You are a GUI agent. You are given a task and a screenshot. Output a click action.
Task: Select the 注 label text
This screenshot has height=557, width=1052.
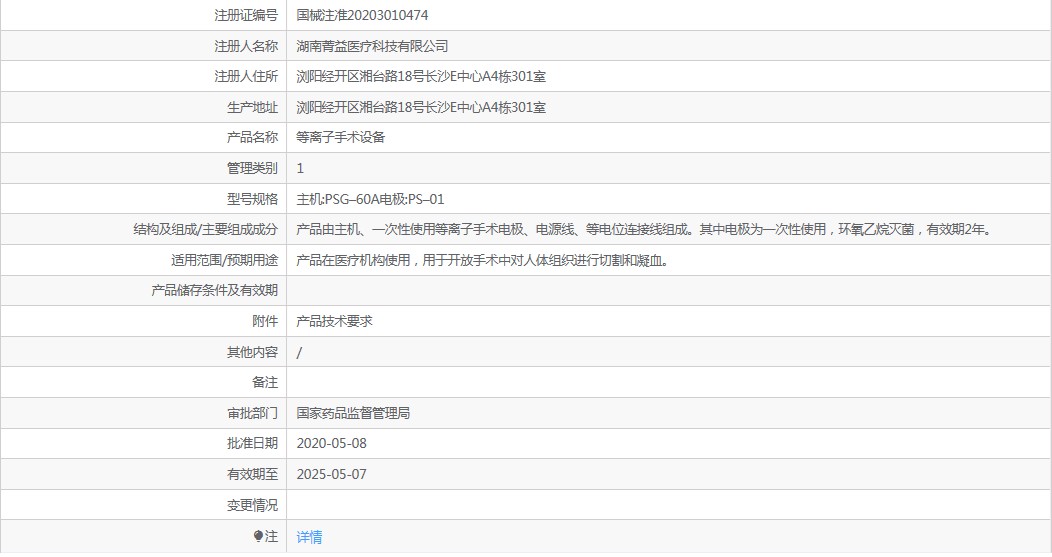tap(271, 536)
